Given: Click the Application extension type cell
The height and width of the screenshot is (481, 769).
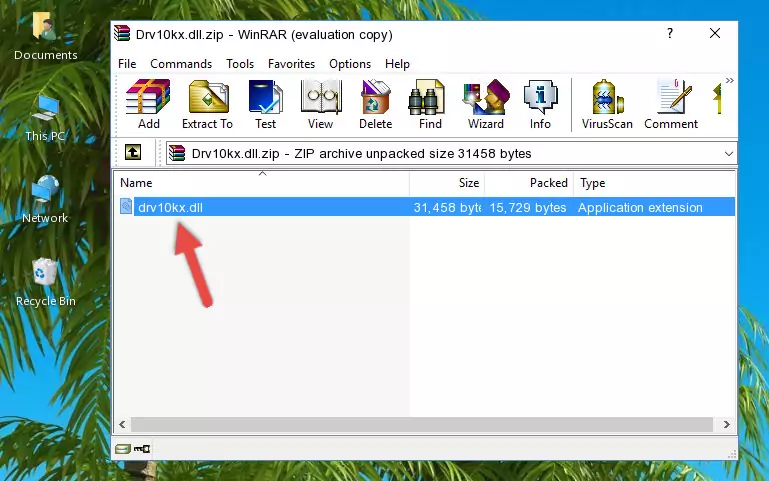Looking at the screenshot, I should (640, 207).
